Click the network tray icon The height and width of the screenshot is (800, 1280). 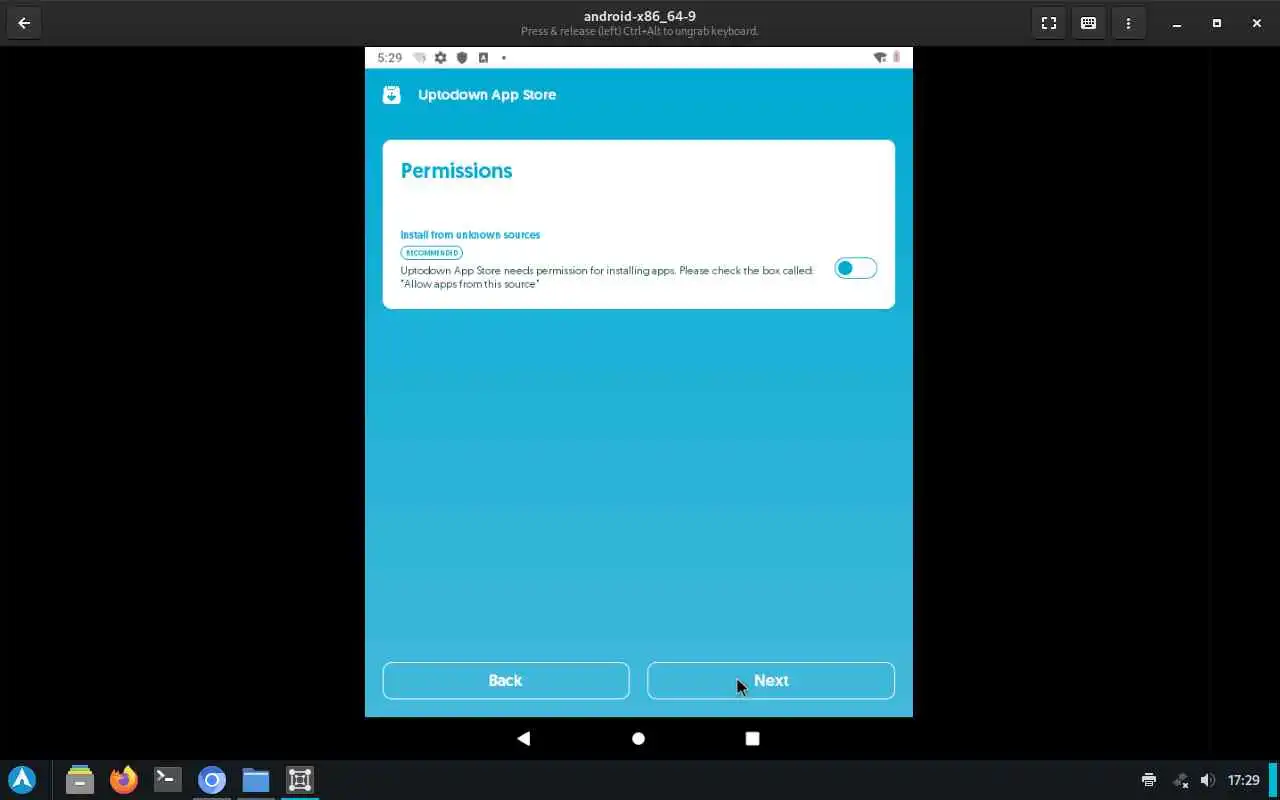coord(1180,780)
